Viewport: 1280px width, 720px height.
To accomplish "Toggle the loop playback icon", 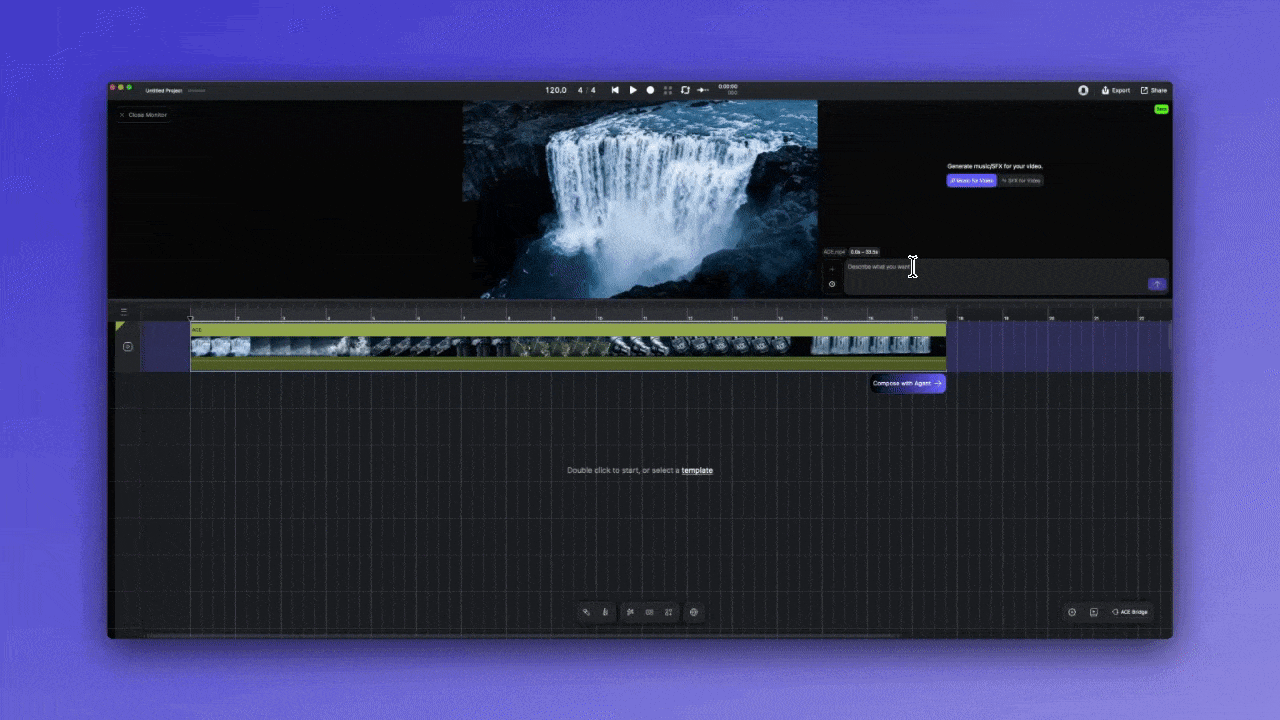I will tap(685, 90).
